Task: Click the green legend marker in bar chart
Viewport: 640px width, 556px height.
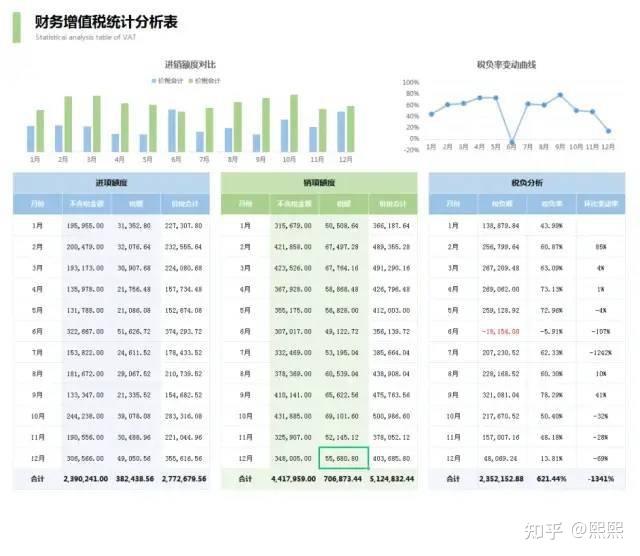Action: click(x=191, y=81)
